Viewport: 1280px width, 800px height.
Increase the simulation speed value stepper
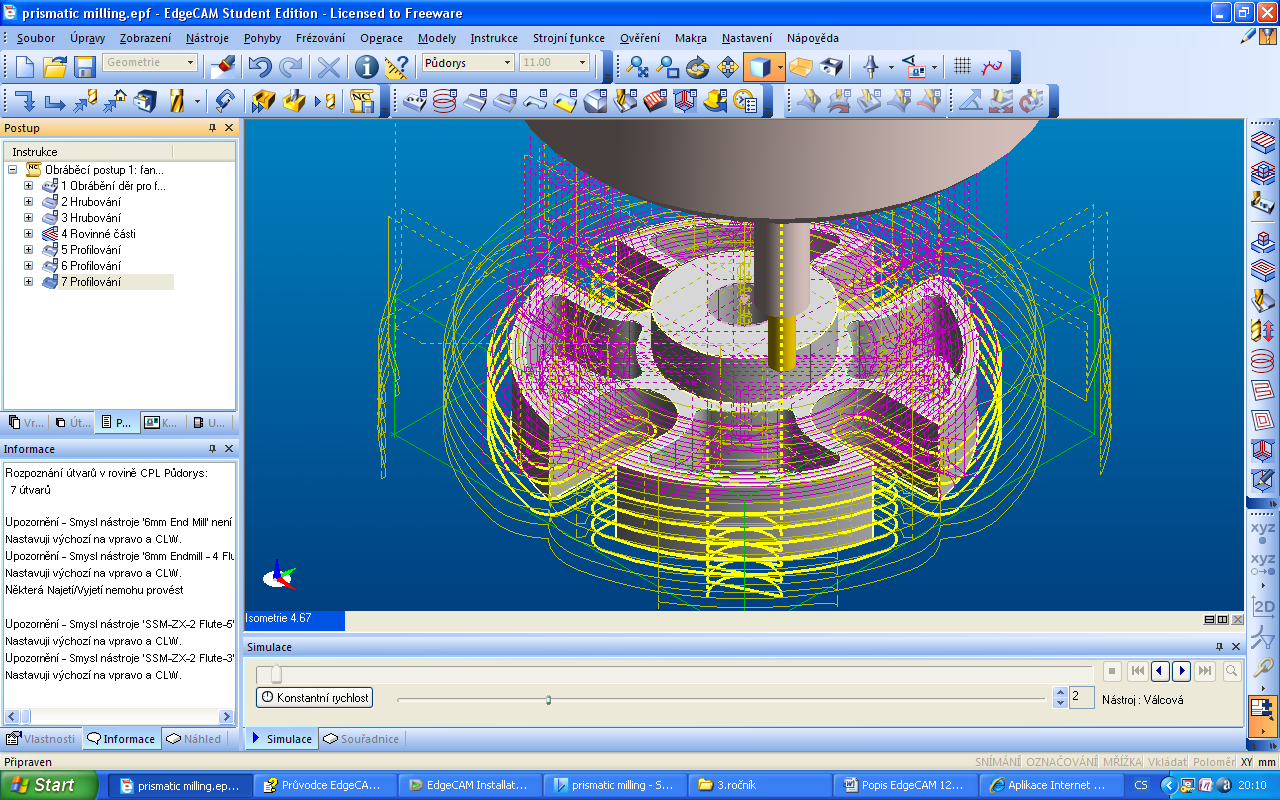tap(1061, 693)
